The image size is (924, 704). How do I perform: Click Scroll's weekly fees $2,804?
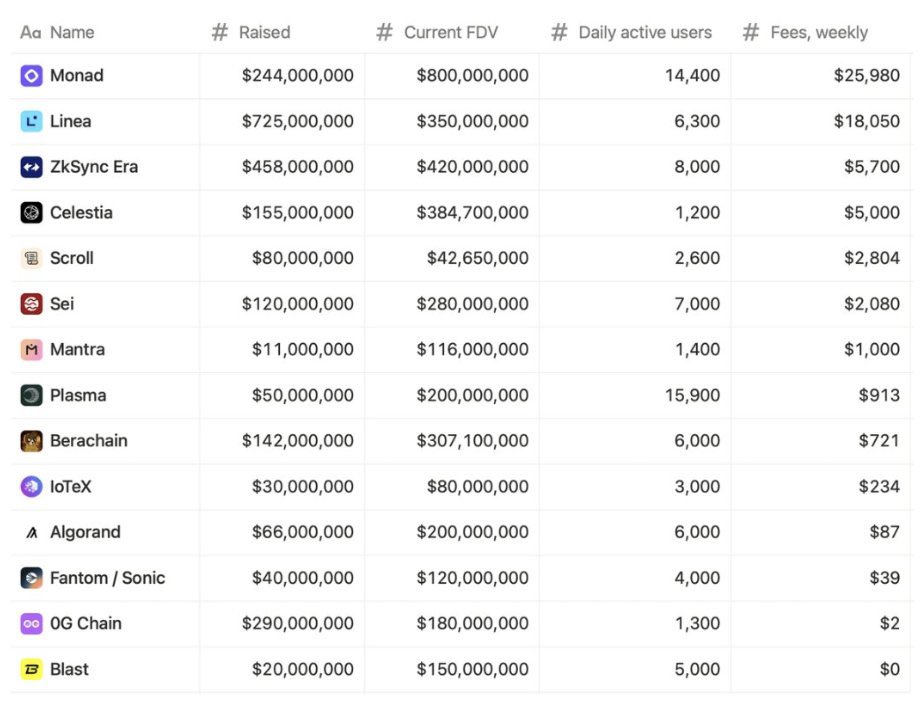(x=872, y=258)
